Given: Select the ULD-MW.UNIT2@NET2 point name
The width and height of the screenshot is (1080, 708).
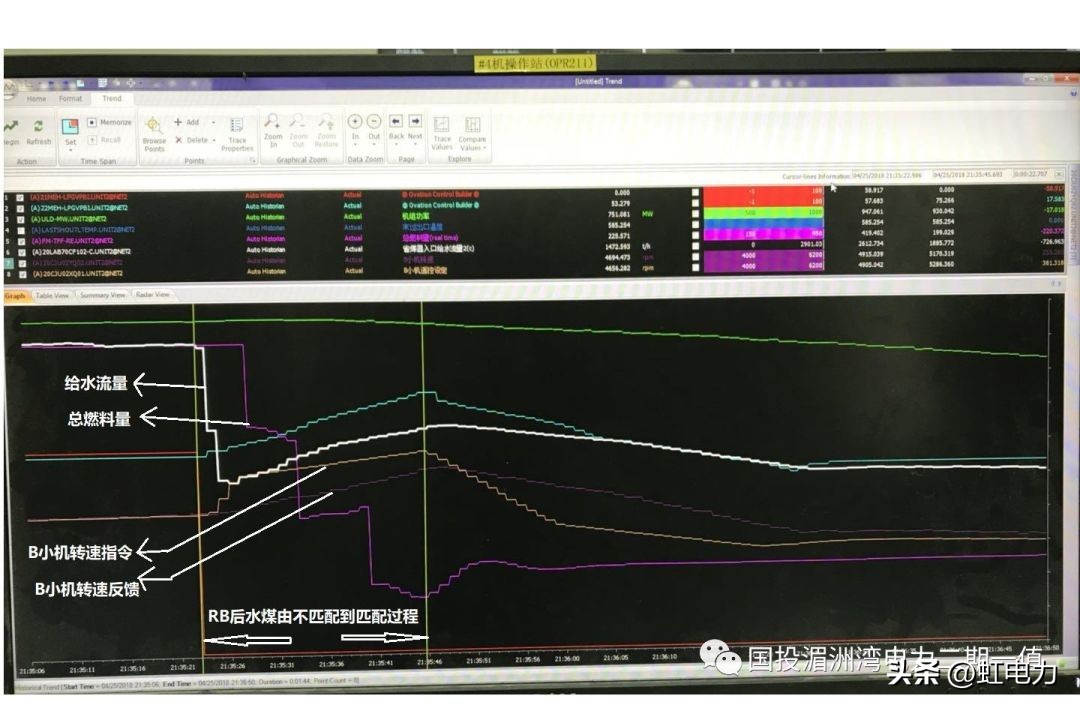Looking at the screenshot, I should 68,219.
